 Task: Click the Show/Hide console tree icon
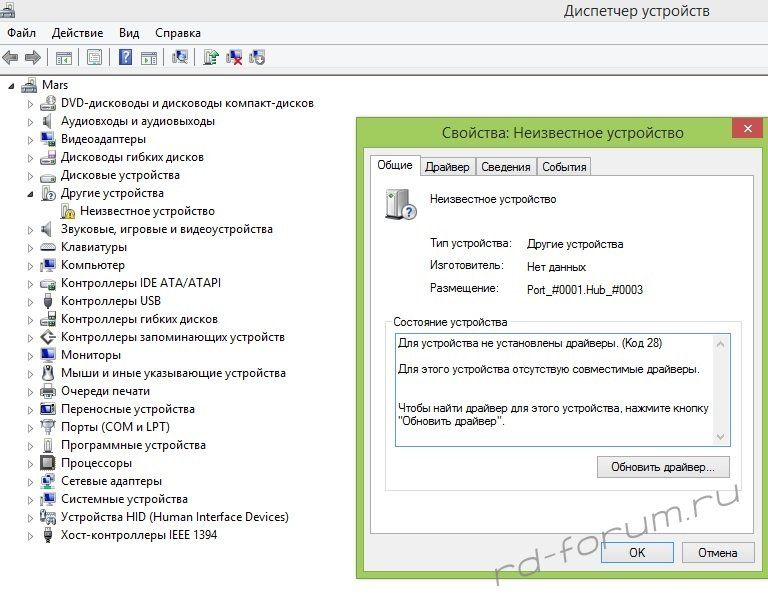point(63,57)
